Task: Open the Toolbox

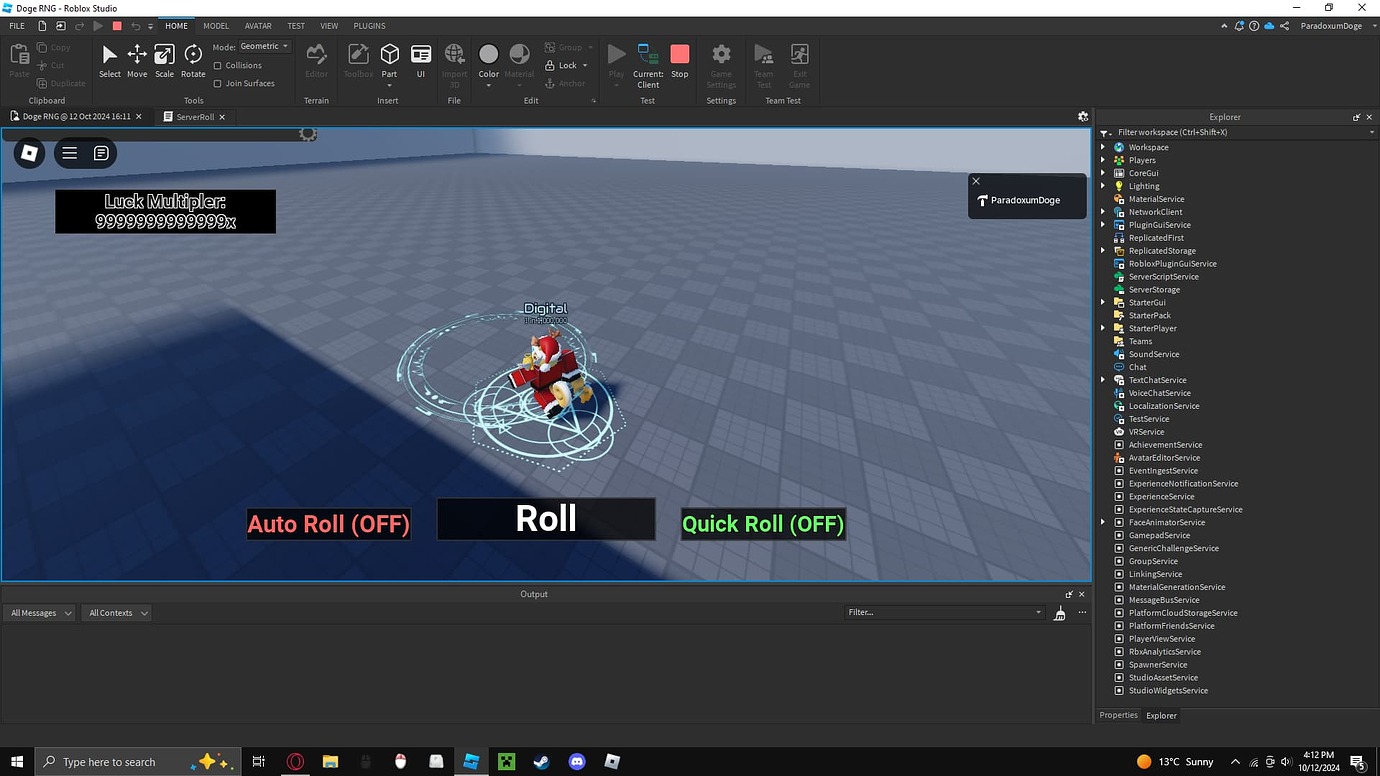Action: [x=357, y=57]
